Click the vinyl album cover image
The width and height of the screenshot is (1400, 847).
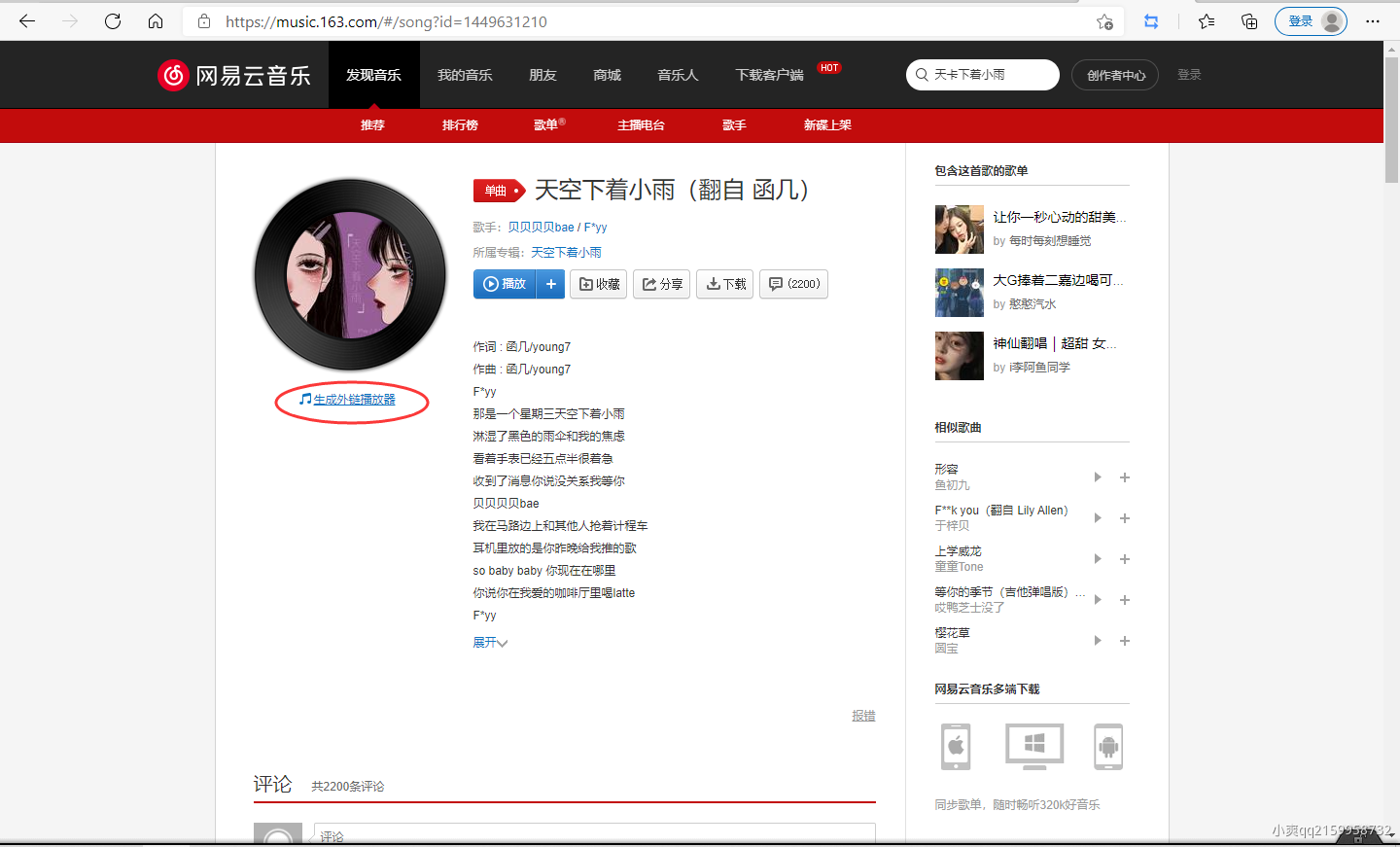[x=351, y=274]
